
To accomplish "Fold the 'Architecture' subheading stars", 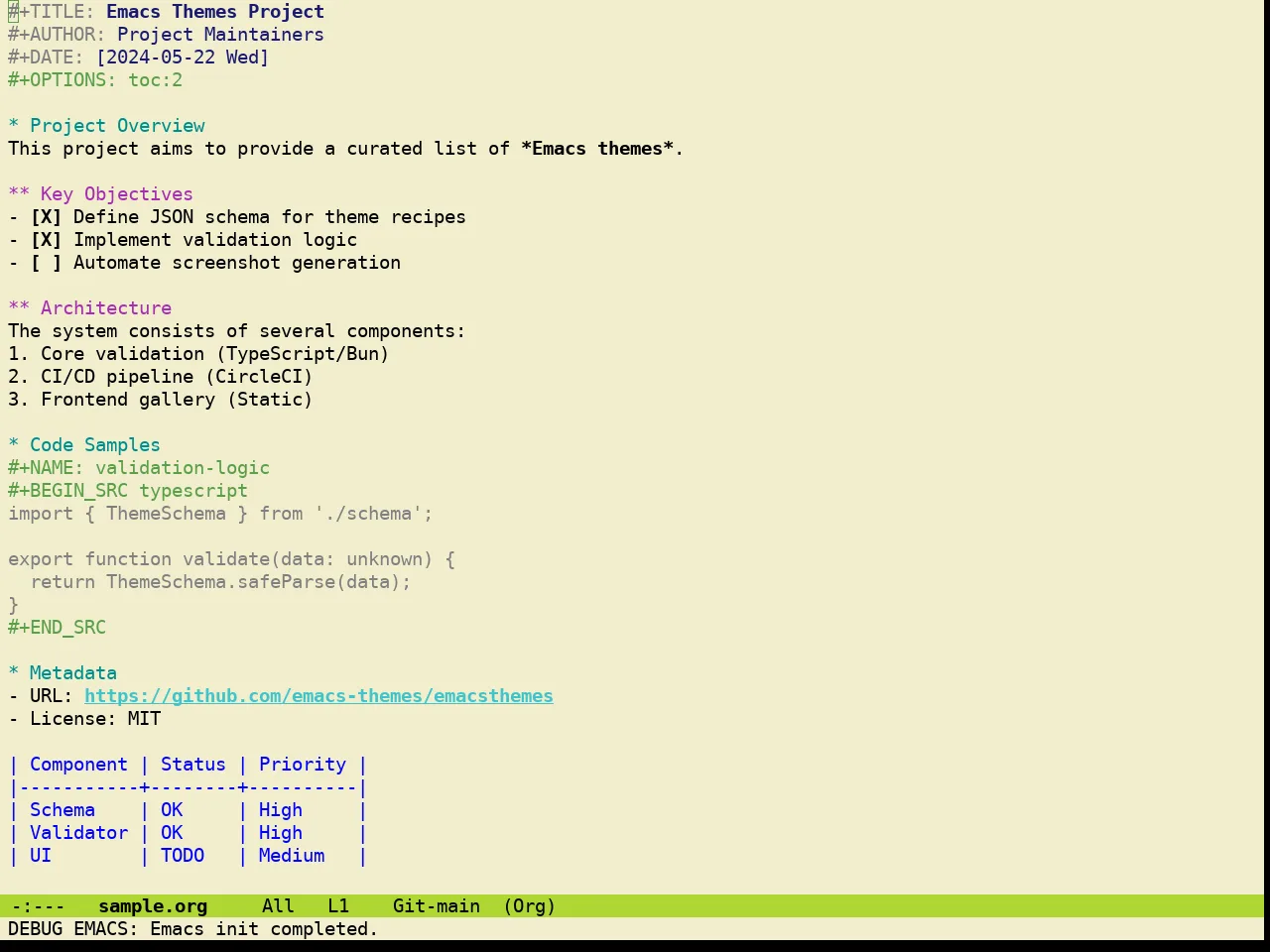I will point(19,308).
